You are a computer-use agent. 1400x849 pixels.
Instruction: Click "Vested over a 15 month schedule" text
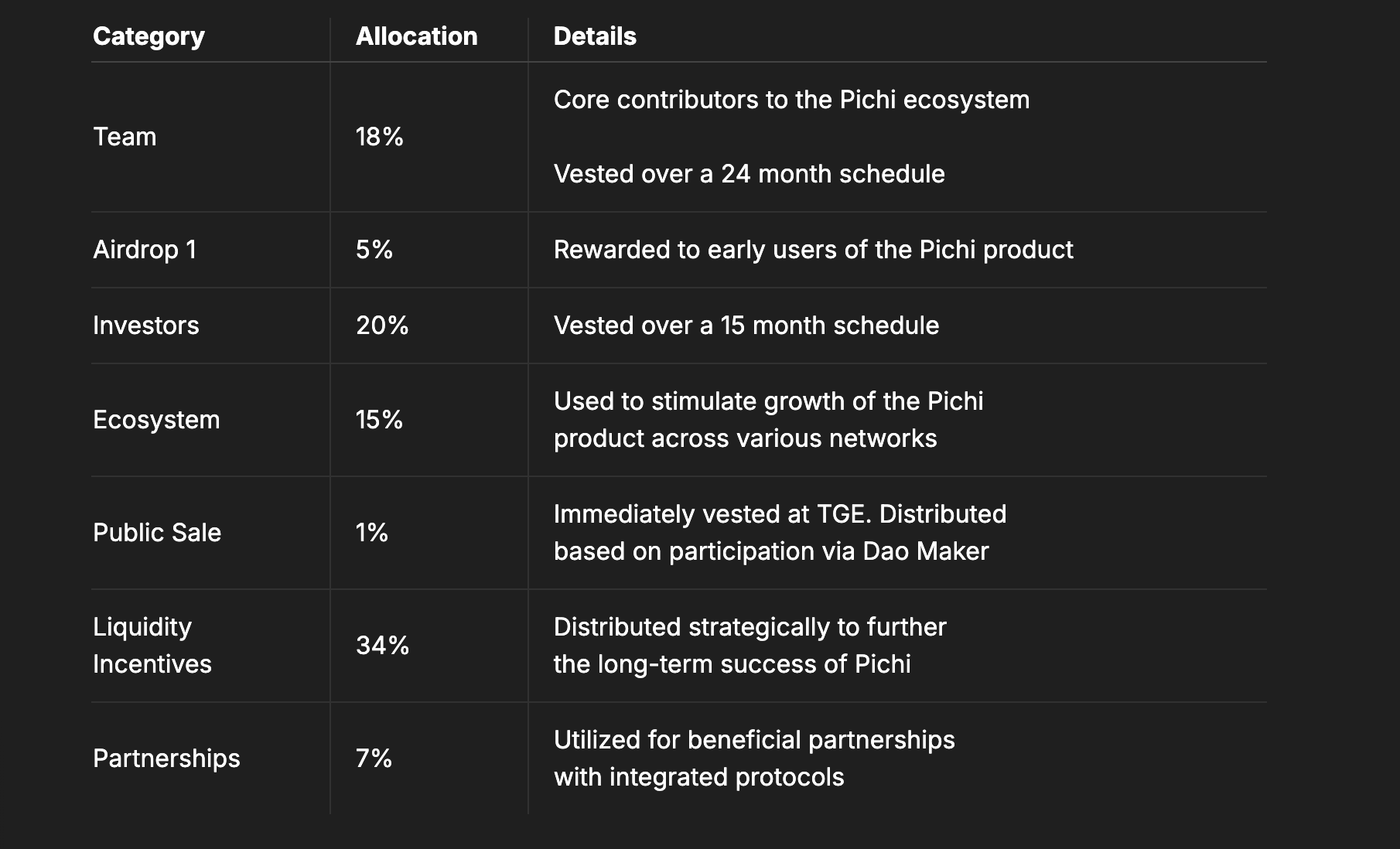746,326
